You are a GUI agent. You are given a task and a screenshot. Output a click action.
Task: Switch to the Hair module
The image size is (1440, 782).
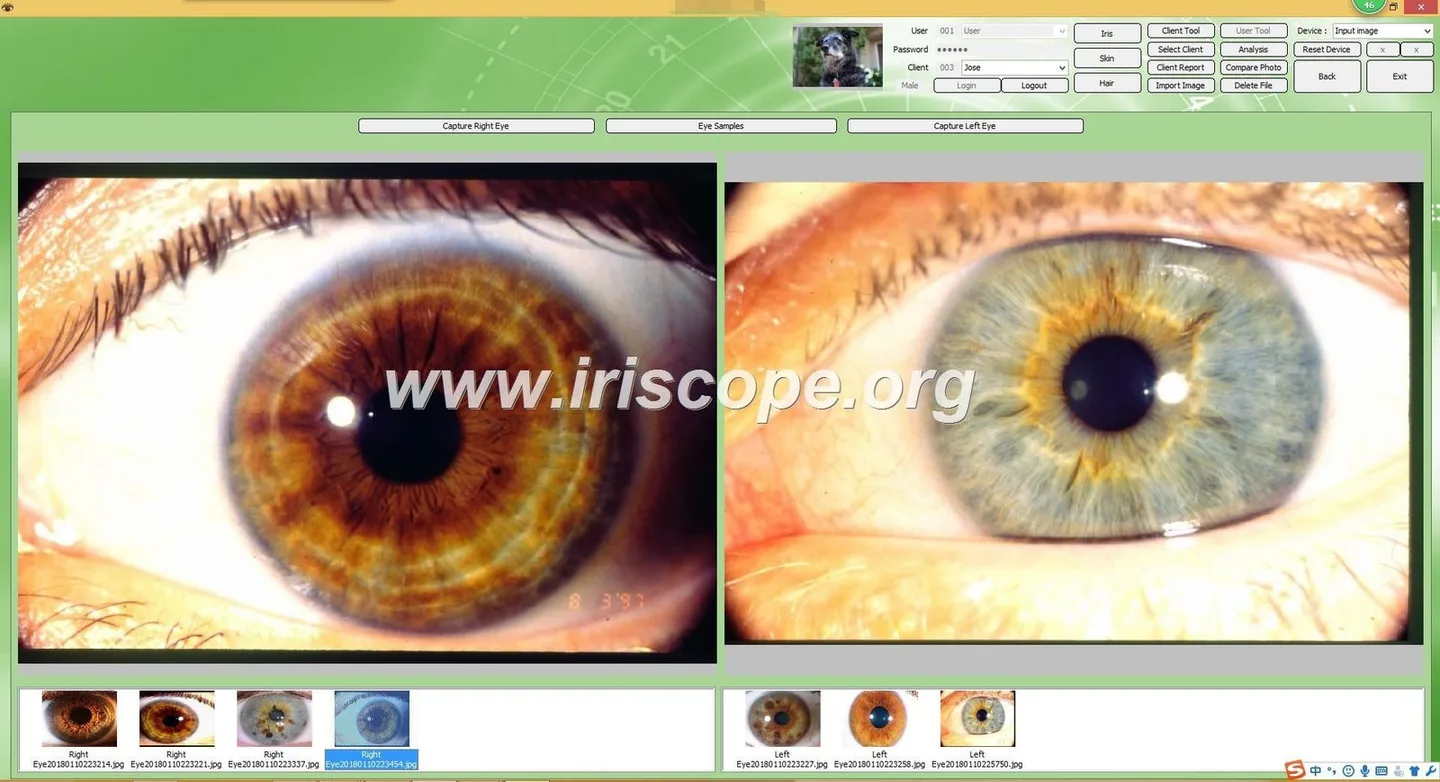(1107, 83)
